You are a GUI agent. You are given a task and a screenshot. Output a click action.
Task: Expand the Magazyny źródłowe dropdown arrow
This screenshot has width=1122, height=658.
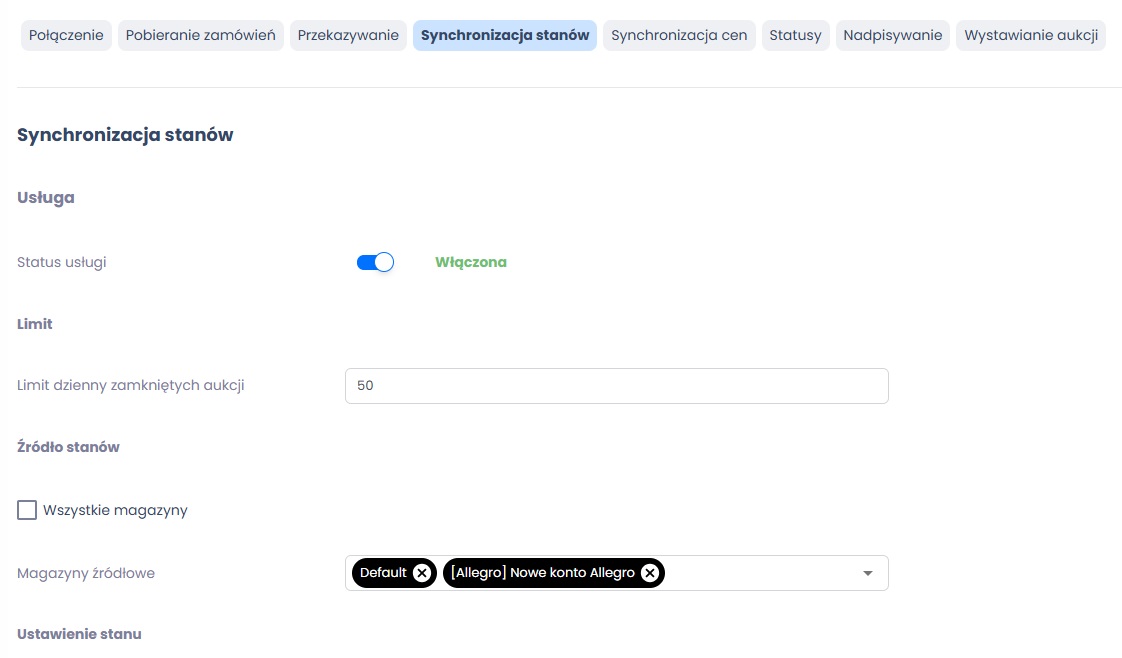tap(867, 573)
